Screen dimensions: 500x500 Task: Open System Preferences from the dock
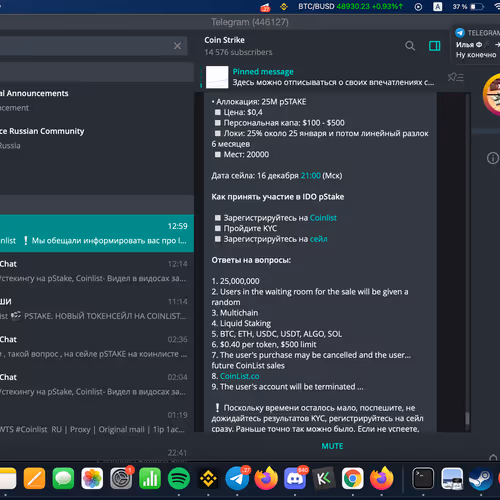pyautogui.click(x=121, y=478)
